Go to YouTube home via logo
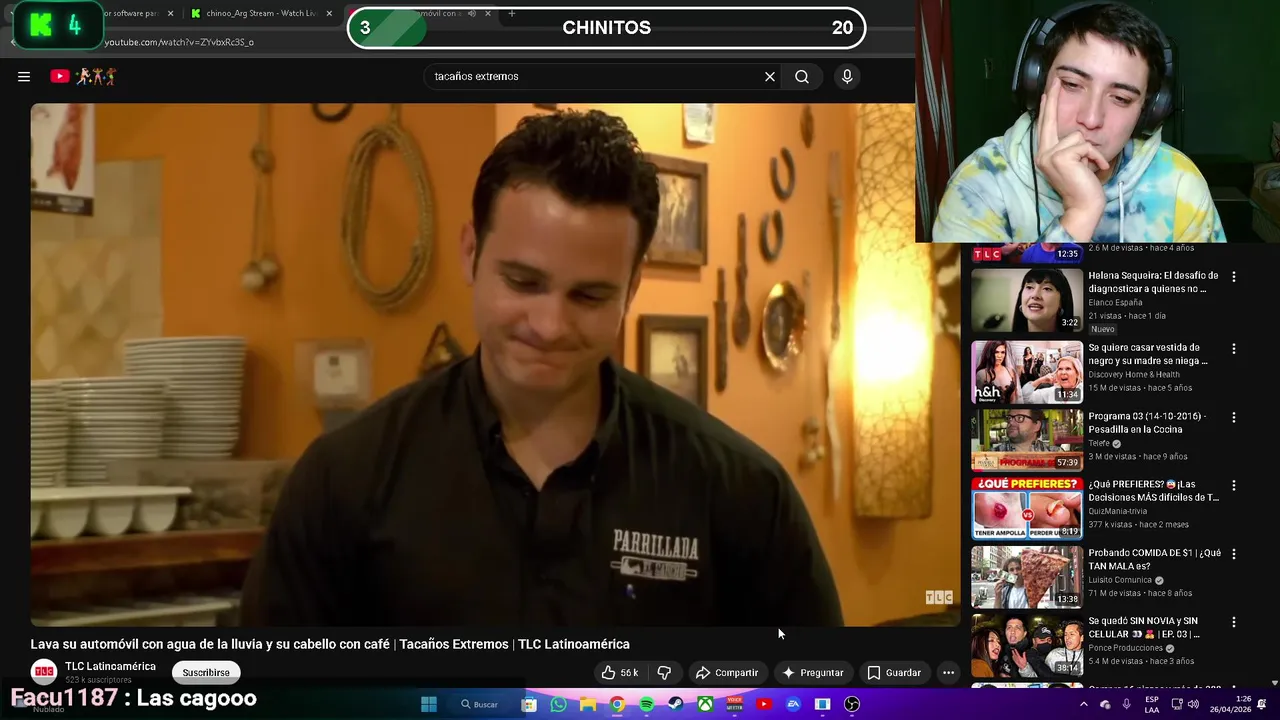The width and height of the screenshot is (1280, 720). [83, 76]
